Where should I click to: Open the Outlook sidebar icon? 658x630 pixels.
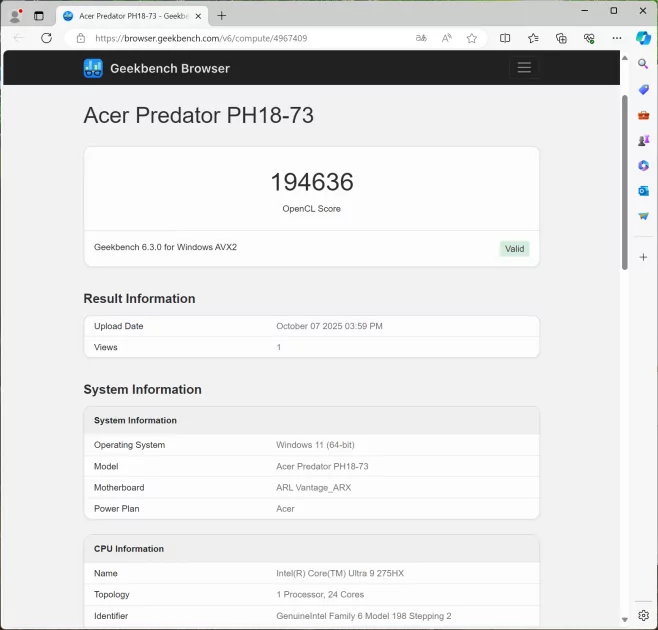pyautogui.click(x=643, y=191)
